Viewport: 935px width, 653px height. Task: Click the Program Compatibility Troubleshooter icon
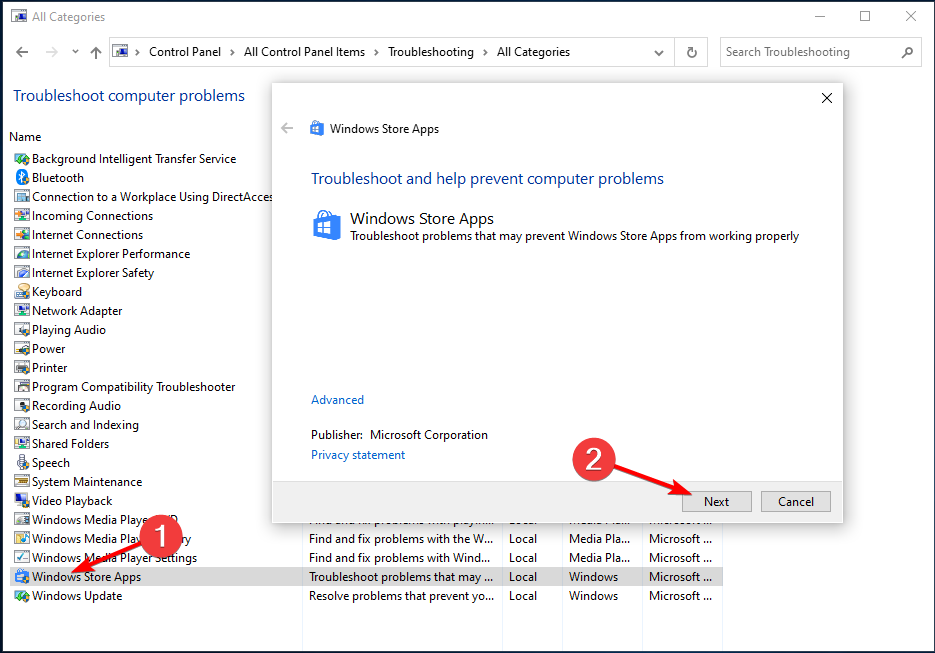tap(22, 387)
